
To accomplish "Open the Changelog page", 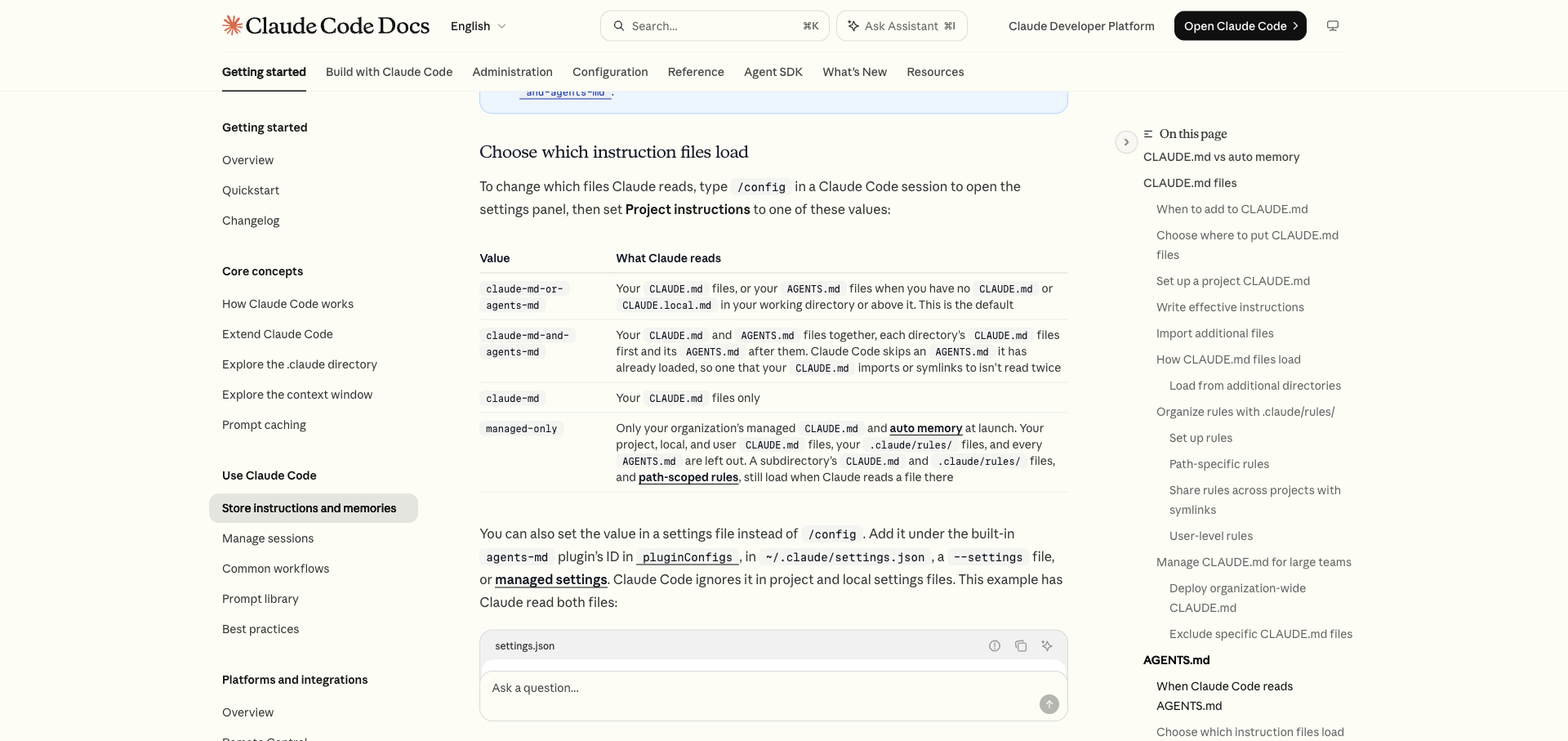I will tap(251, 221).
